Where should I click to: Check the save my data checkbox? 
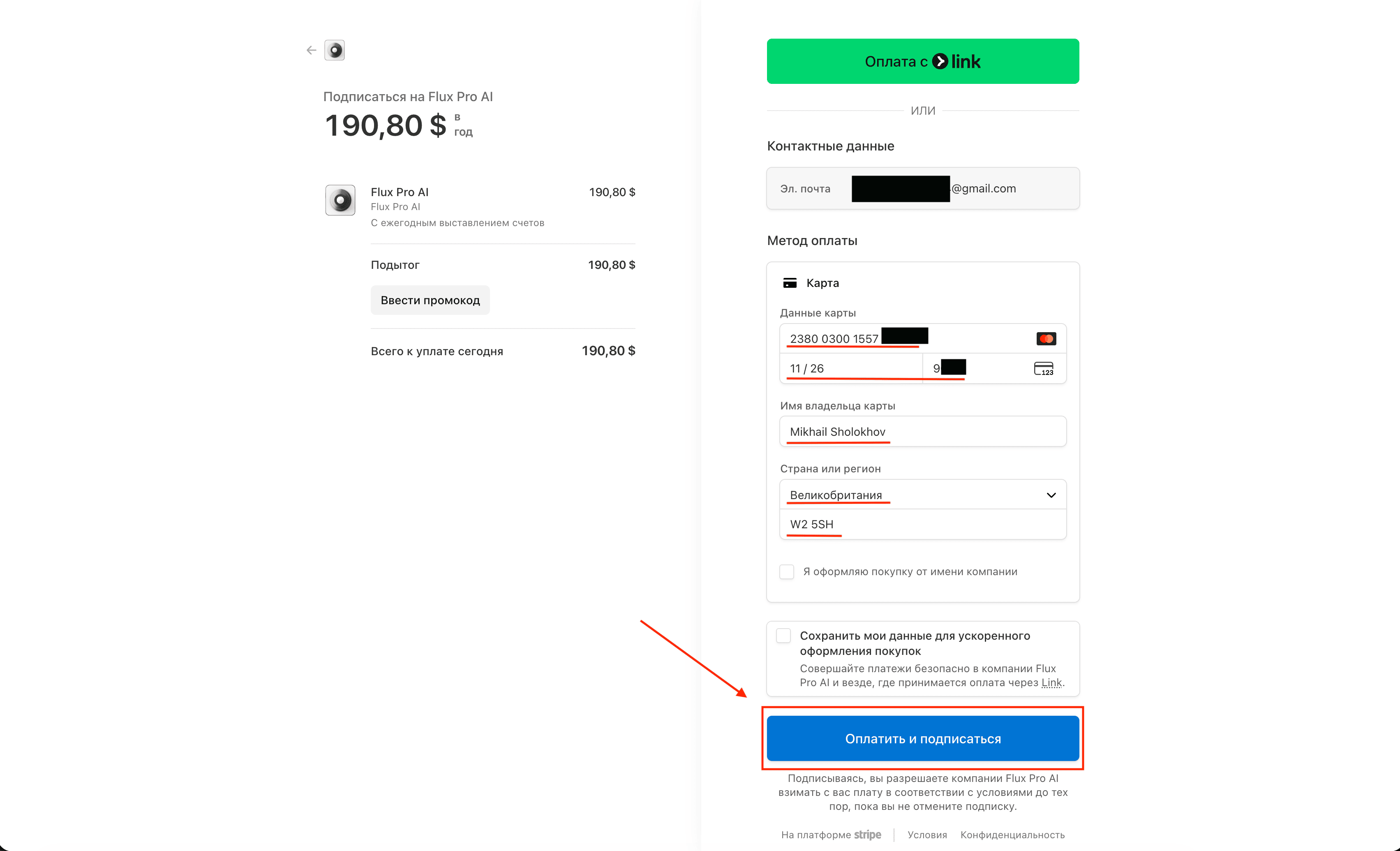point(783,636)
